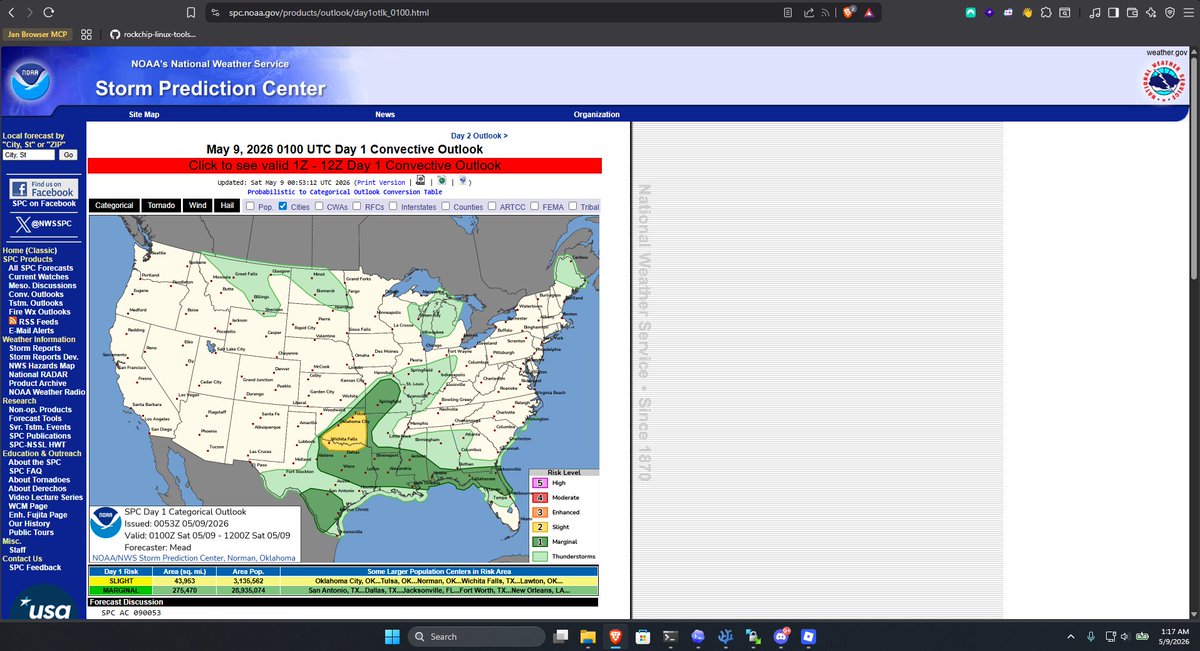The image size is (1200, 651).
Task: Open the Brave Wallet icon
Action: click(x=1132, y=13)
